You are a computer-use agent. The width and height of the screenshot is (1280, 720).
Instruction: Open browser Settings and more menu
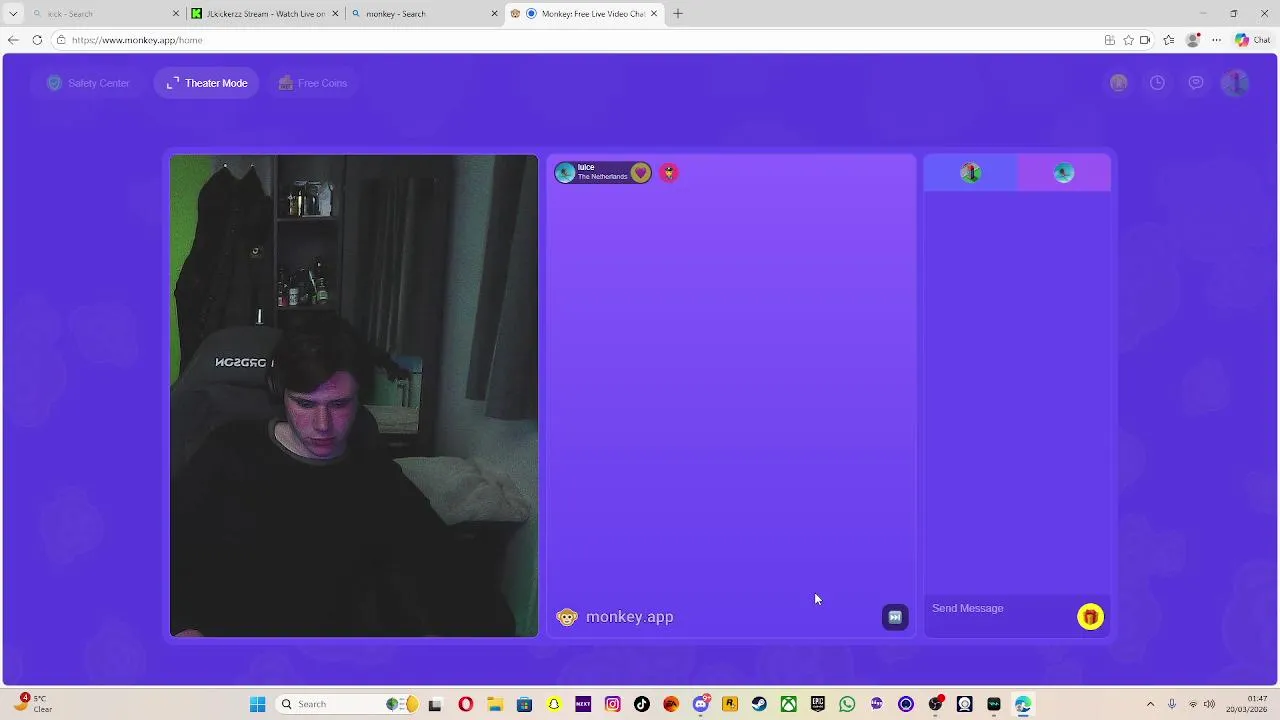coord(1216,40)
